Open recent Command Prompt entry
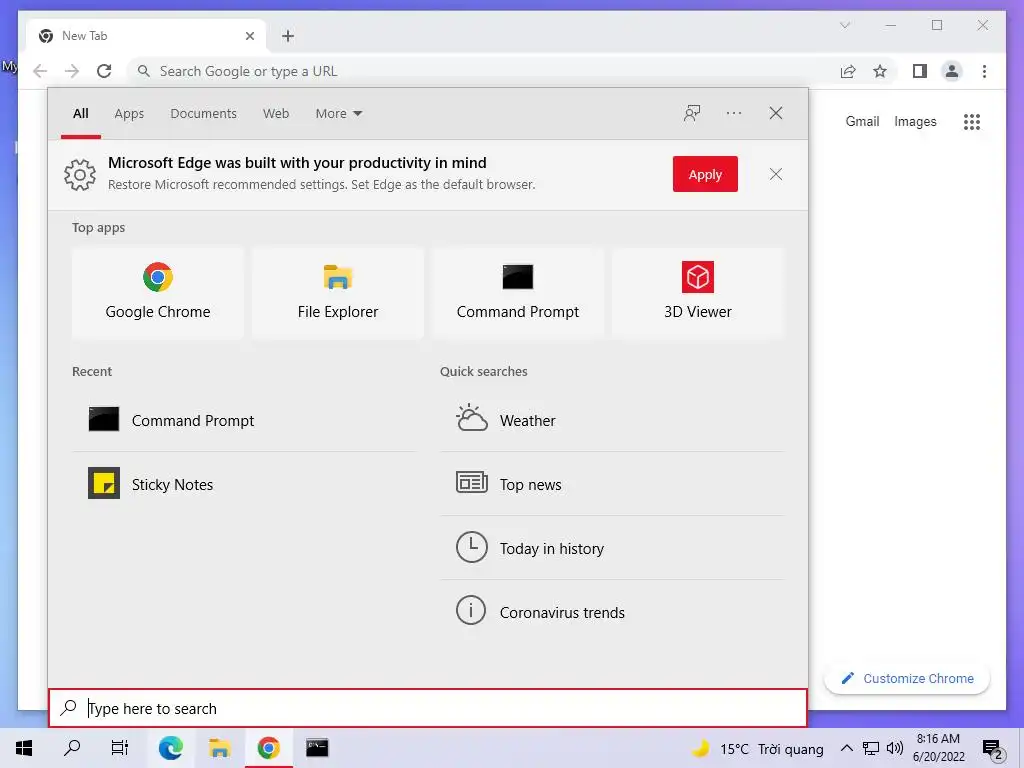 pos(244,420)
